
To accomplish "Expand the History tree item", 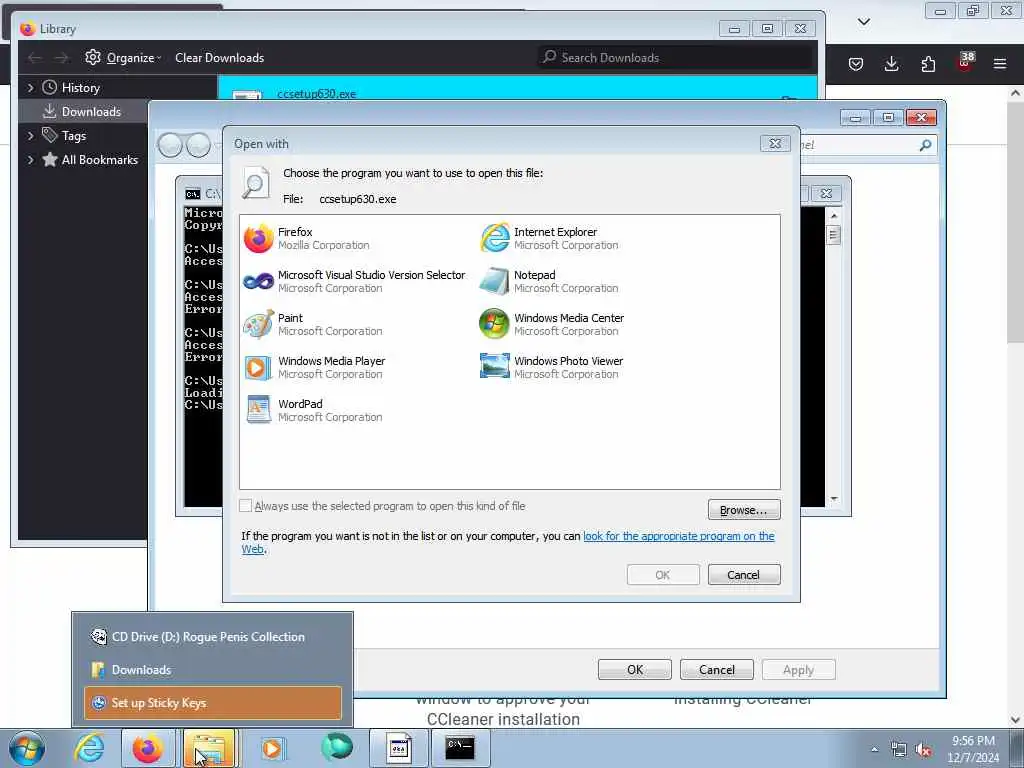I will (x=30, y=88).
